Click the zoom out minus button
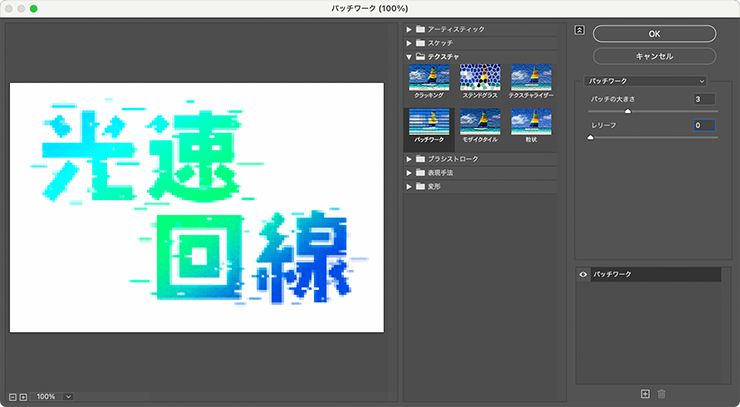 [11, 397]
